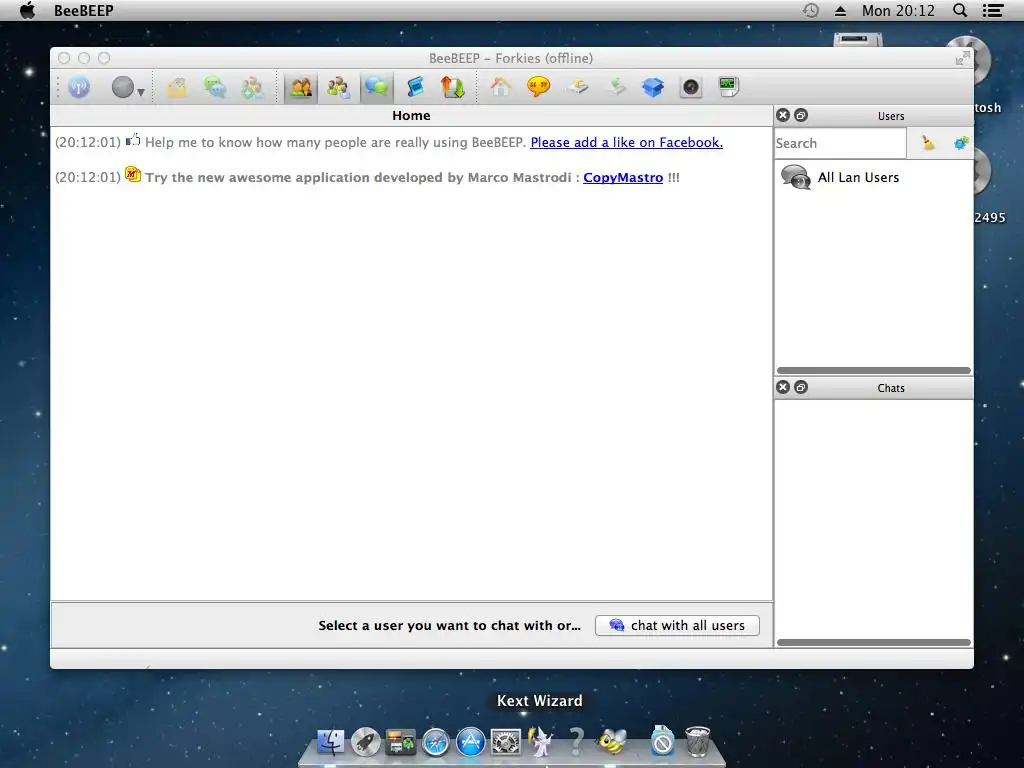Click the camera screenshot toolbar icon
This screenshot has height=768, width=1024.
[691, 87]
